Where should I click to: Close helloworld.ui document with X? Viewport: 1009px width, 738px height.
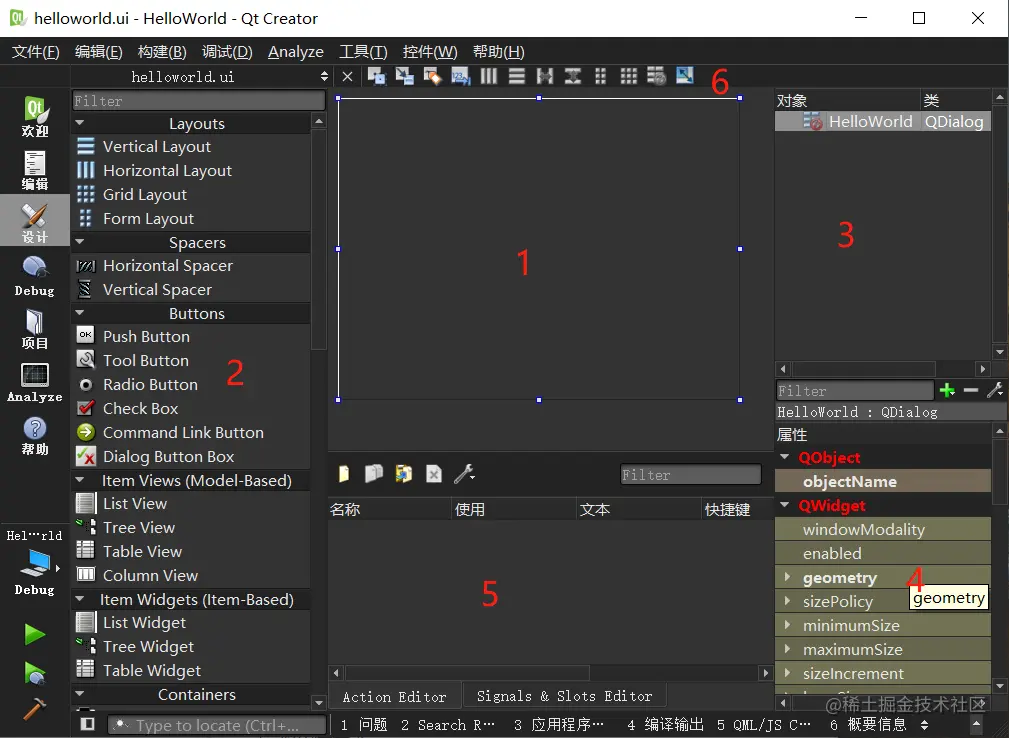[x=347, y=77]
